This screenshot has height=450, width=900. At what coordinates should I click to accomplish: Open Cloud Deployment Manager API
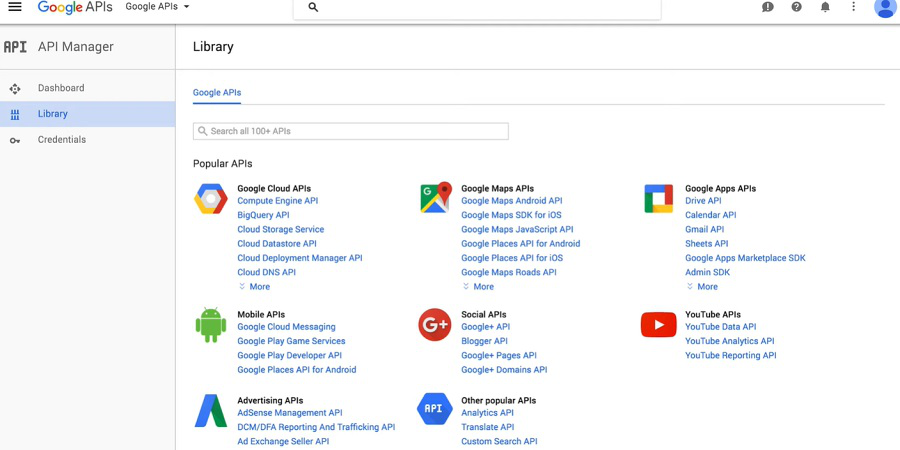(300, 258)
